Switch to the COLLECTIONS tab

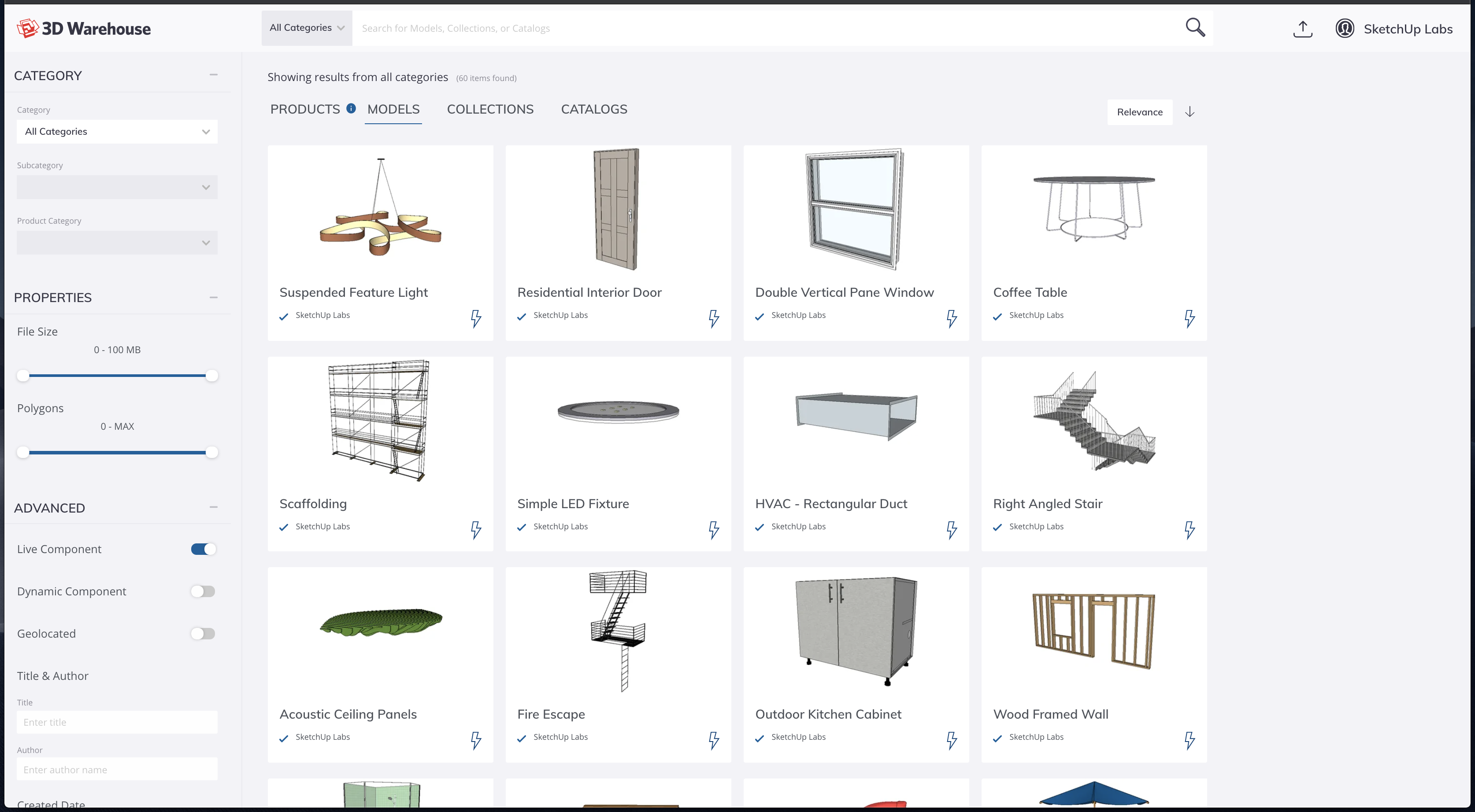click(490, 109)
